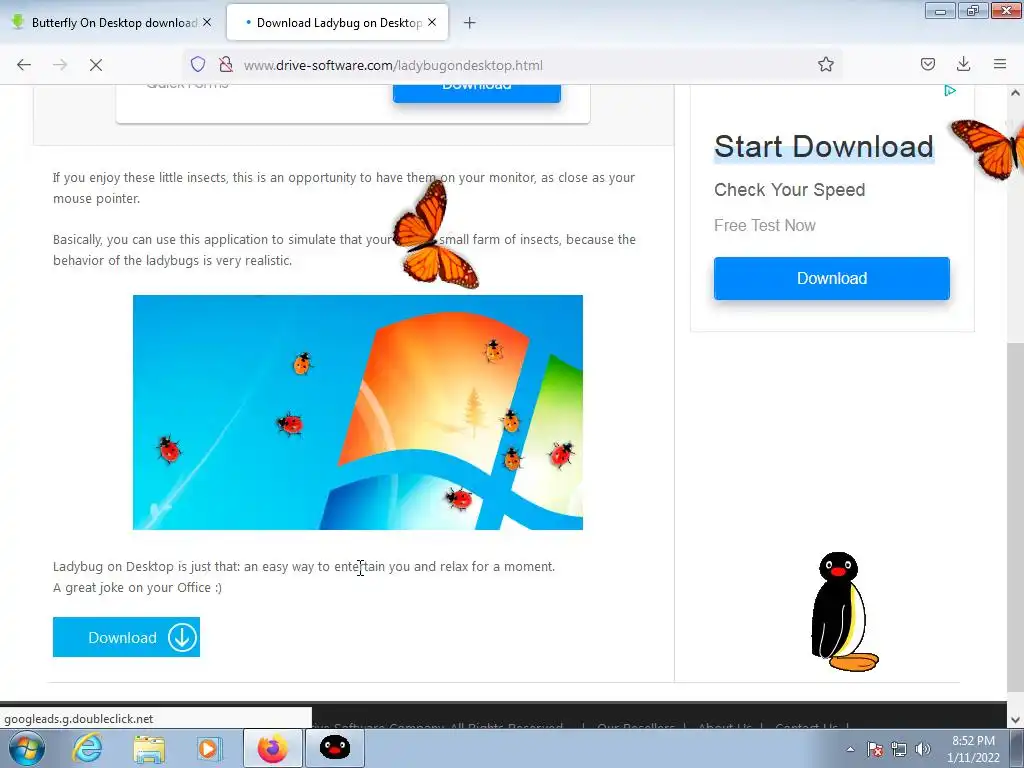Open the shield tracking protection icon
Screen dimensions: 1024x768
[198, 65]
